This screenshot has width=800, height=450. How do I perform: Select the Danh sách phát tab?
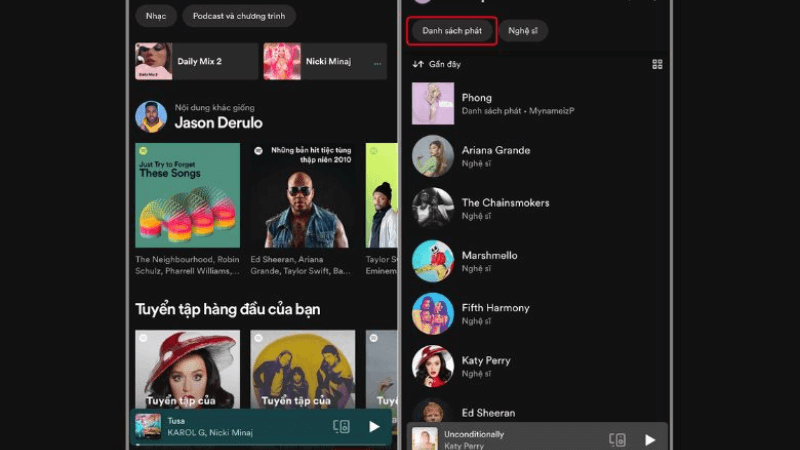[x=452, y=31]
